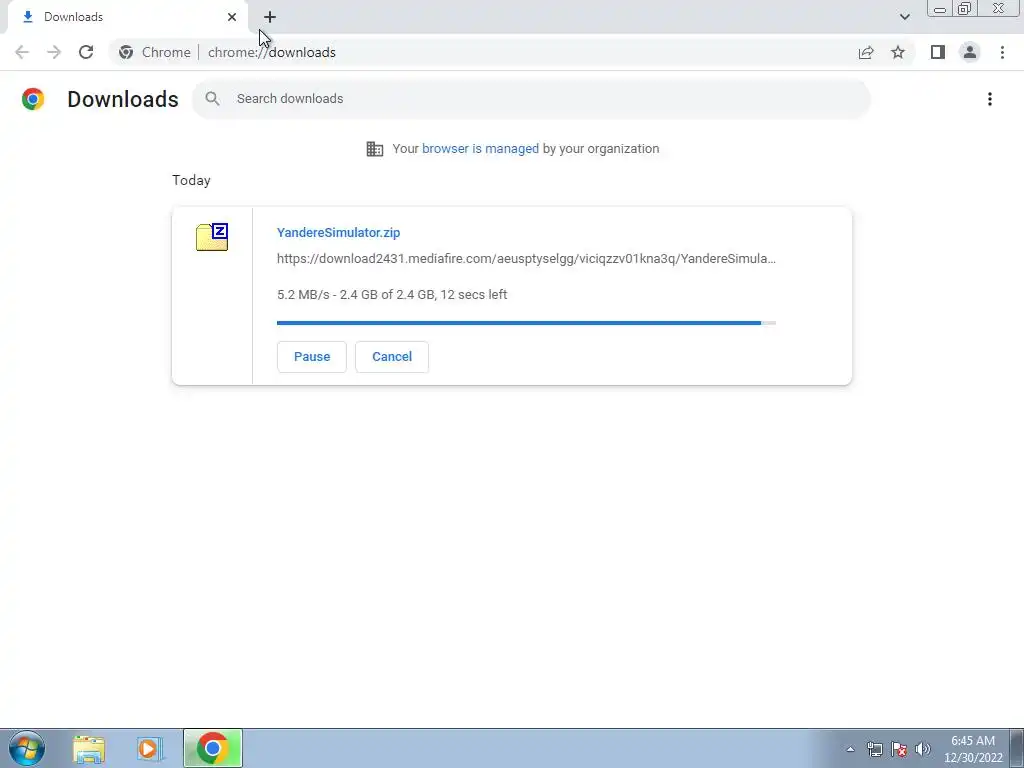1024x768 pixels.
Task: Click the Chrome logo beside Downloads
Action: click(33, 99)
